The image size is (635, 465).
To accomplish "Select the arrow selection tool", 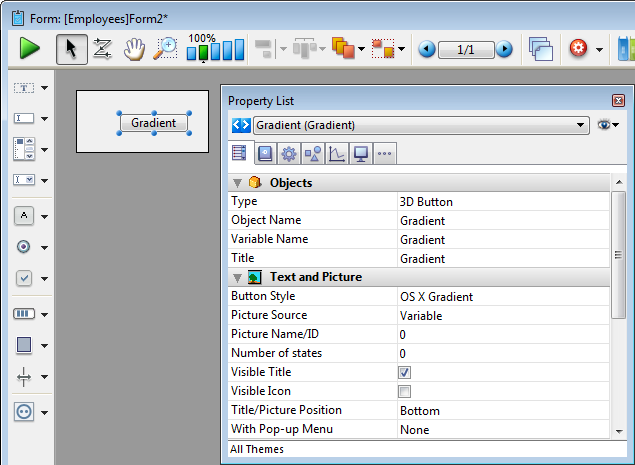I will coord(70,49).
